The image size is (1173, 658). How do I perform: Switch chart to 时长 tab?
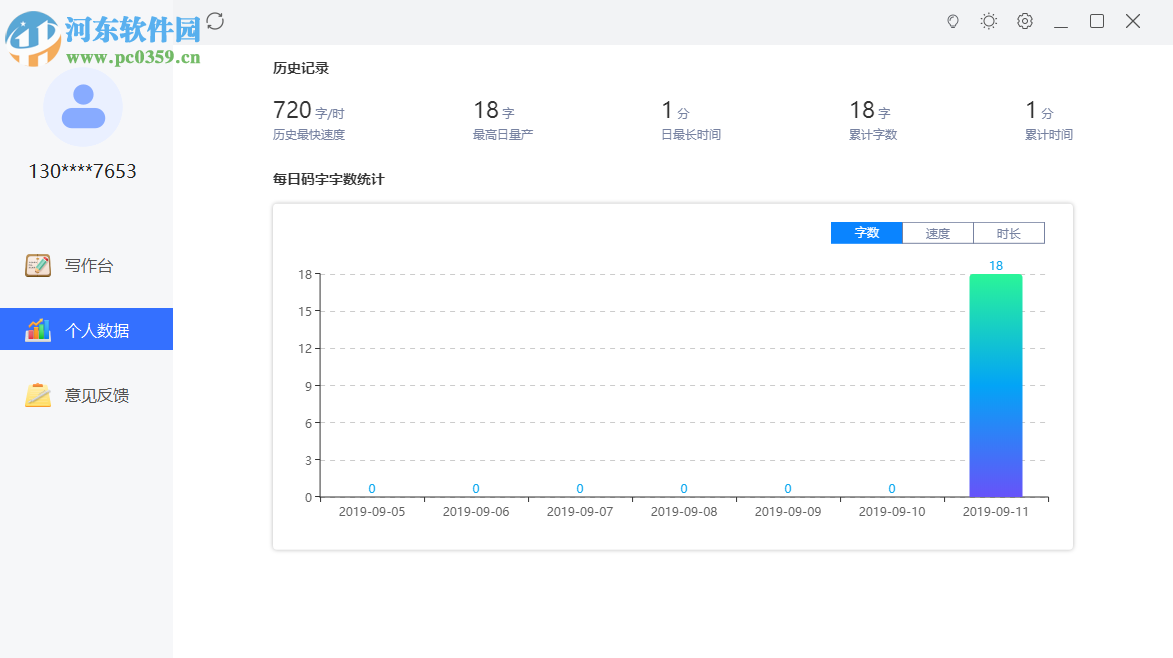[1009, 233]
